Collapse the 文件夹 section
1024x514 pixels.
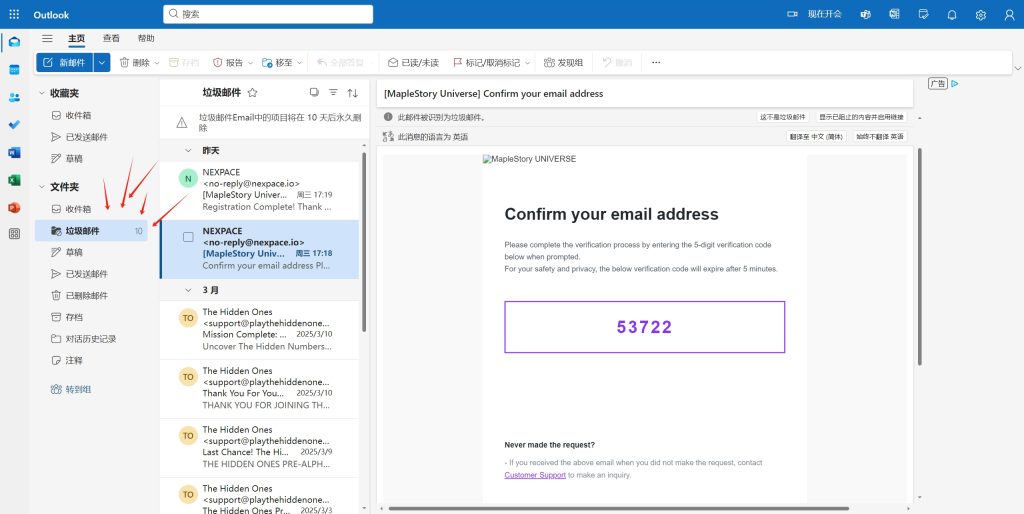[x=42, y=187]
